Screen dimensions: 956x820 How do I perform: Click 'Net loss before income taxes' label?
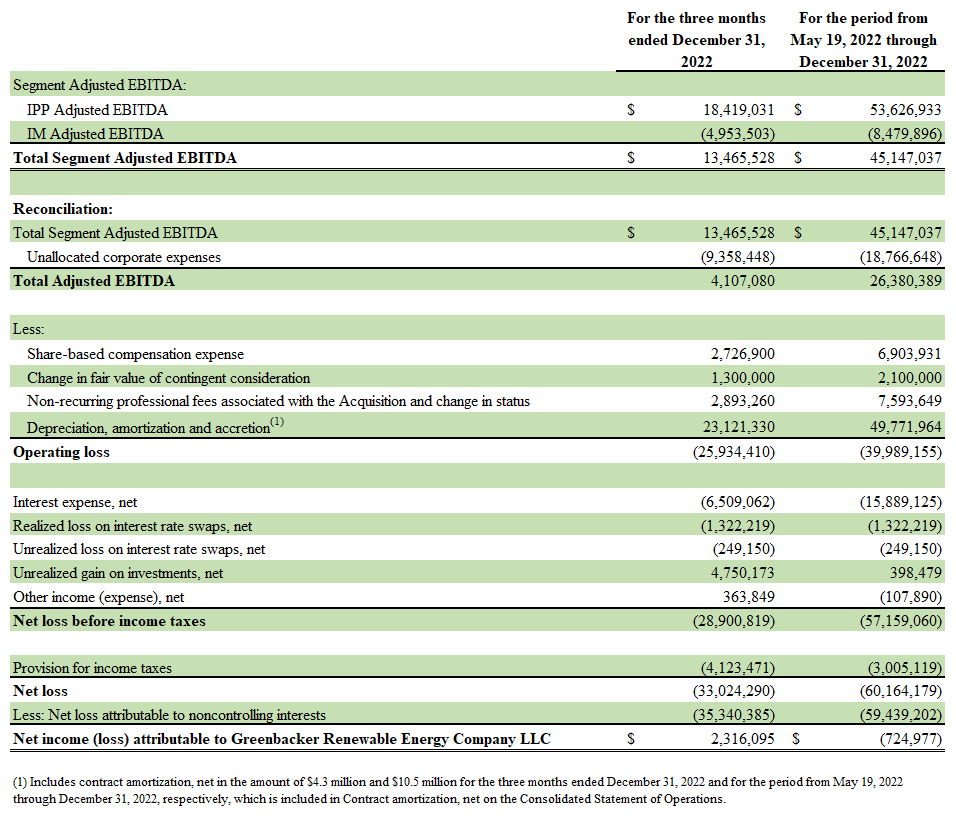coord(110,621)
